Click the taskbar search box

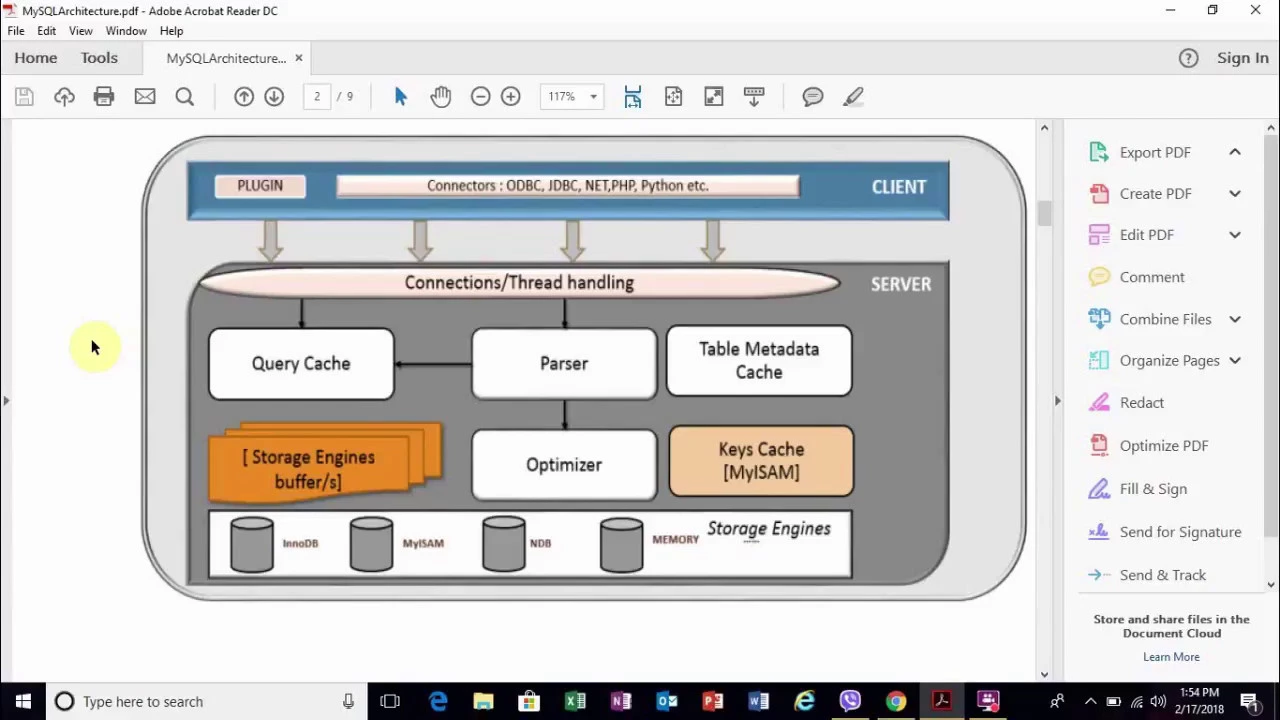(205, 702)
